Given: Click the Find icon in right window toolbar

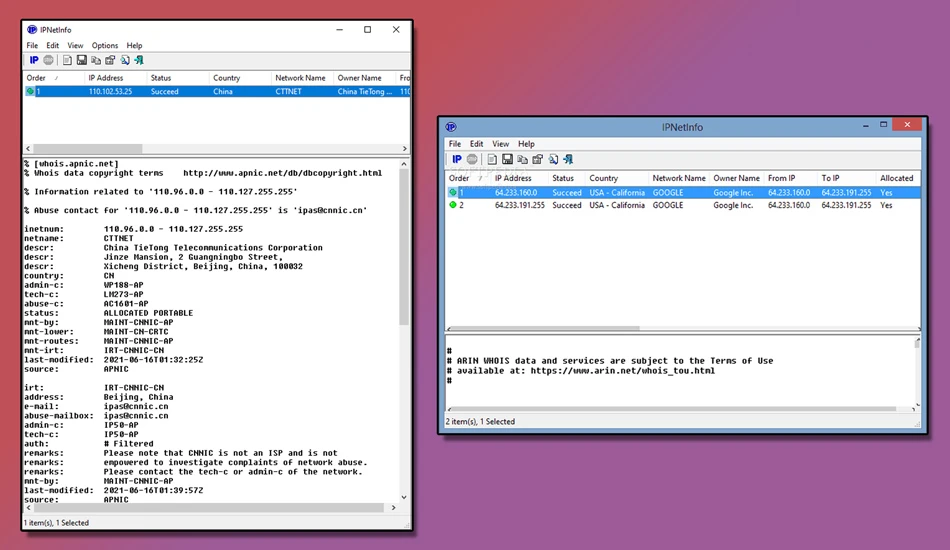Looking at the screenshot, I should (553, 159).
